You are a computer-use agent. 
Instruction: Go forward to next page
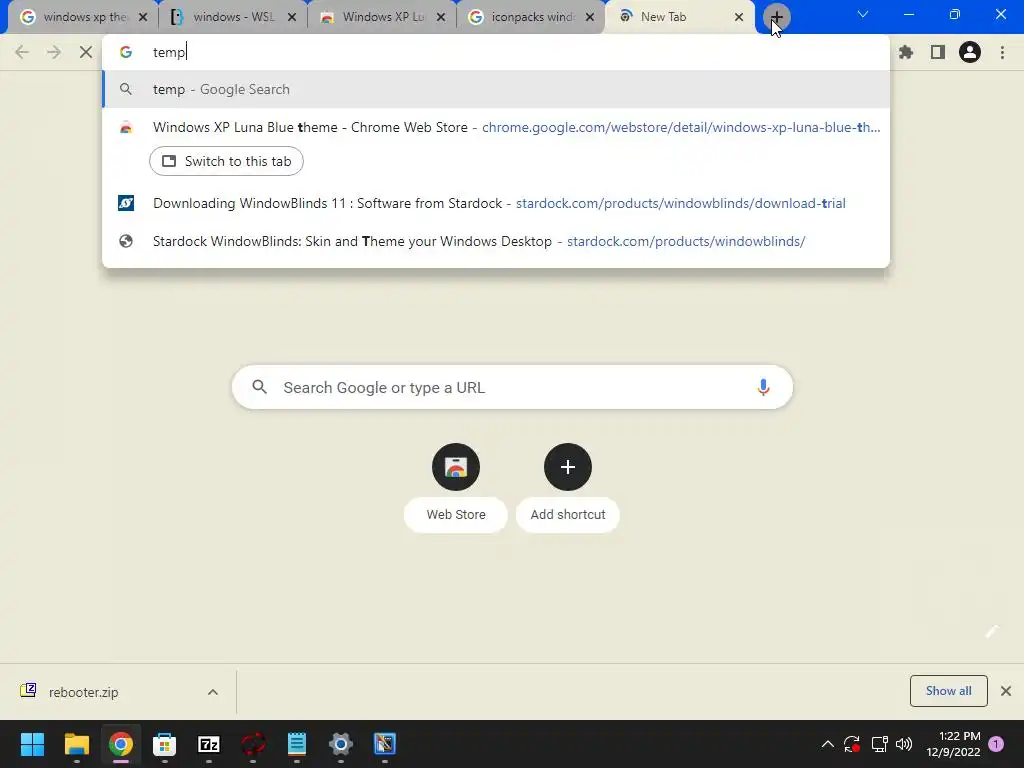tap(54, 52)
